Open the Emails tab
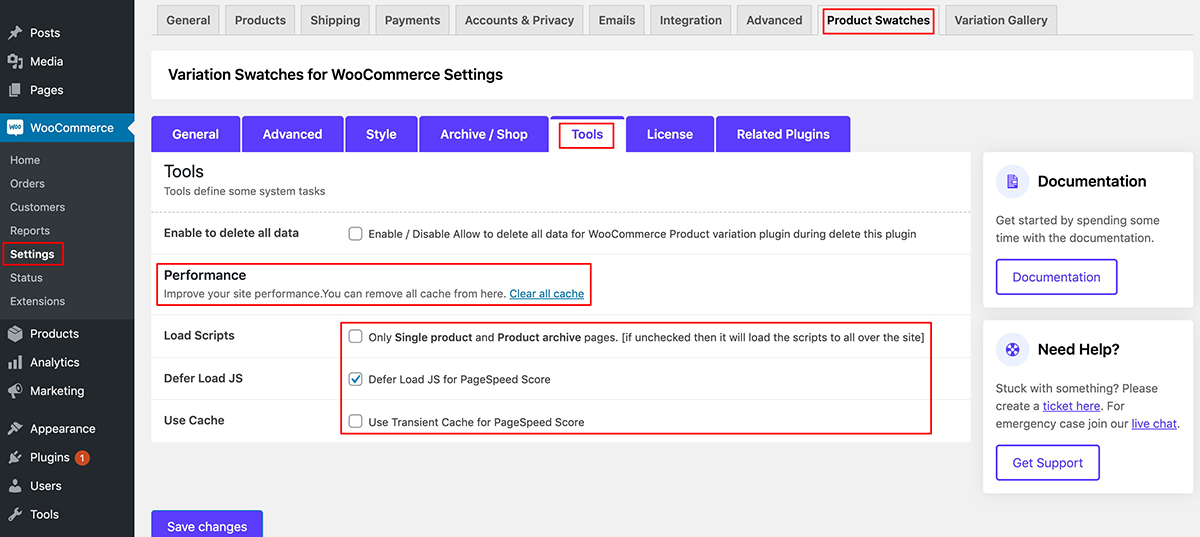Image resolution: width=1200 pixels, height=537 pixels. [x=617, y=20]
